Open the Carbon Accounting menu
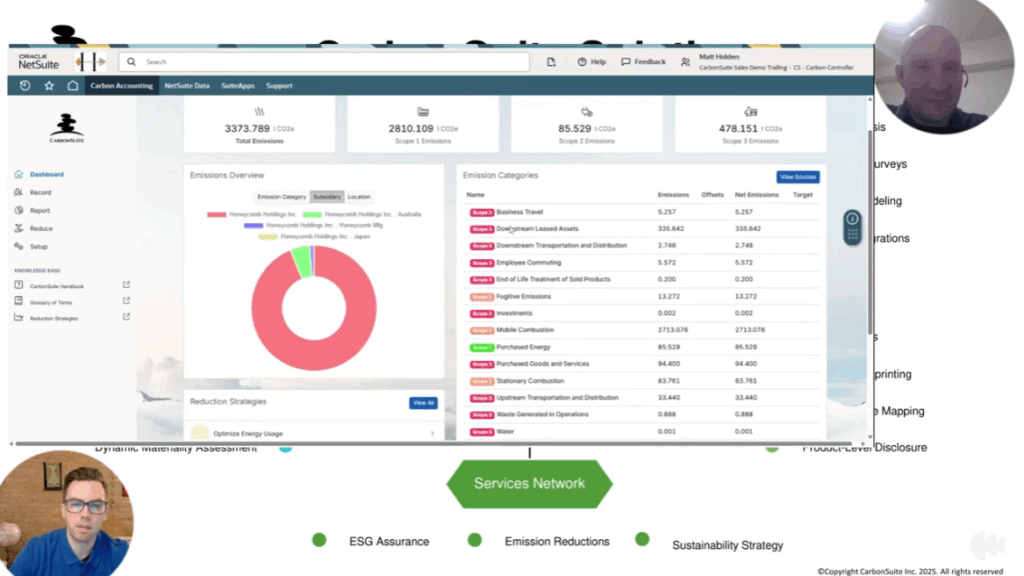 click(121, 86)
